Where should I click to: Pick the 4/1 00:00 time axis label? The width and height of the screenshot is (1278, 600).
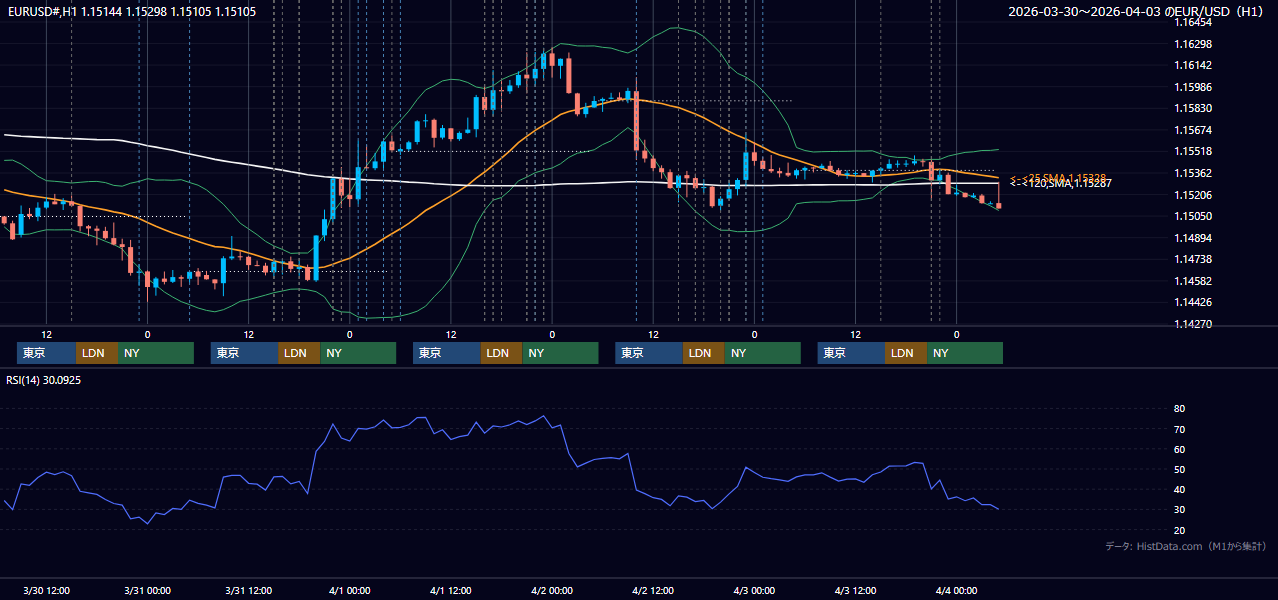[x=350, y=590]
